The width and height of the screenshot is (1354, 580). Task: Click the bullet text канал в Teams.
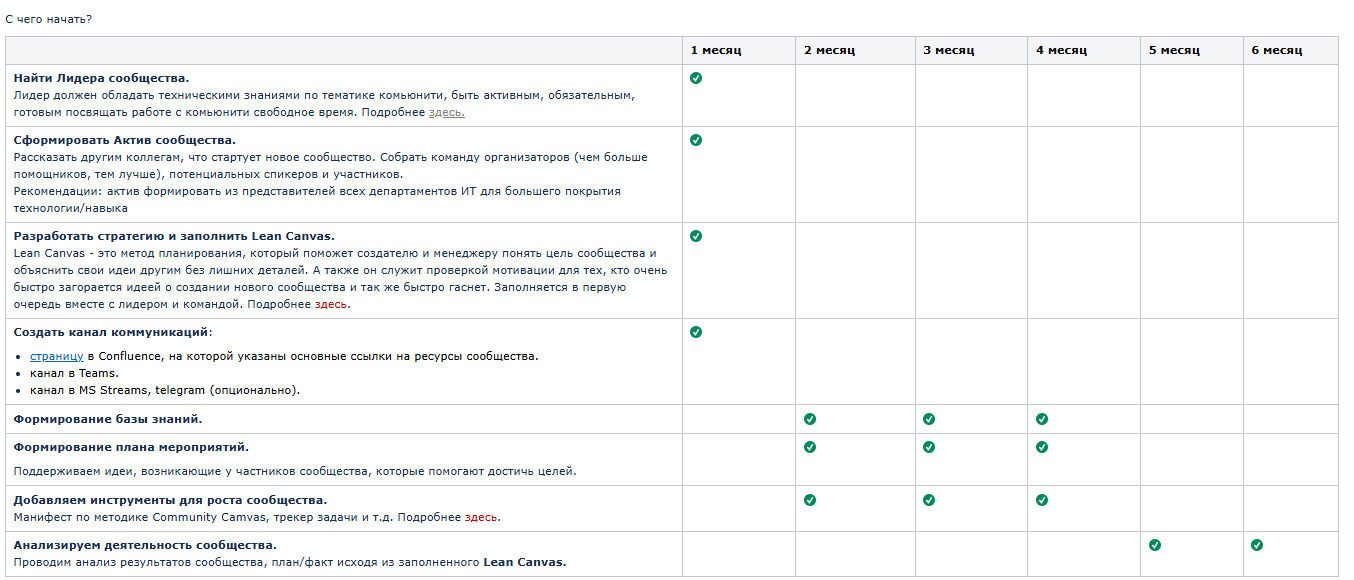[74, 373]
